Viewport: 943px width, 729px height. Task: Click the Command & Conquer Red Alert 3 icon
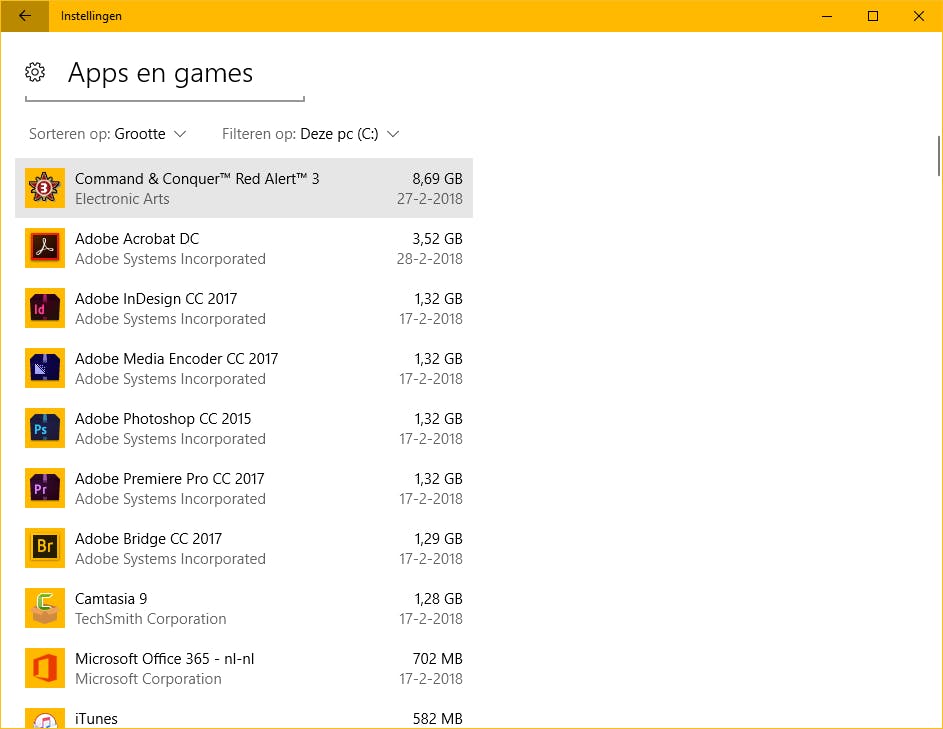tap(44, 188)
